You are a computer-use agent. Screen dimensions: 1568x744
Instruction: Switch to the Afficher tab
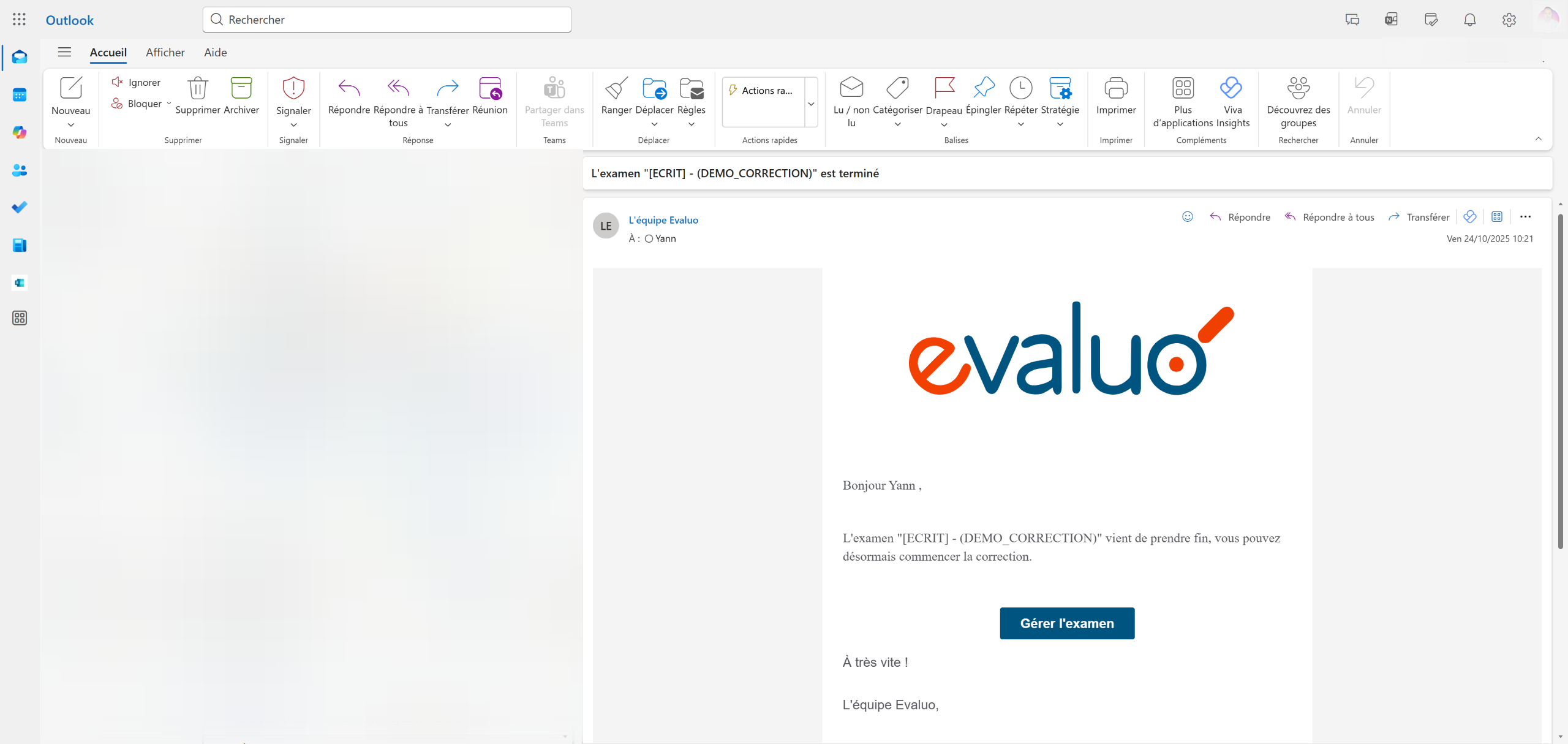[x=165, y=52]
